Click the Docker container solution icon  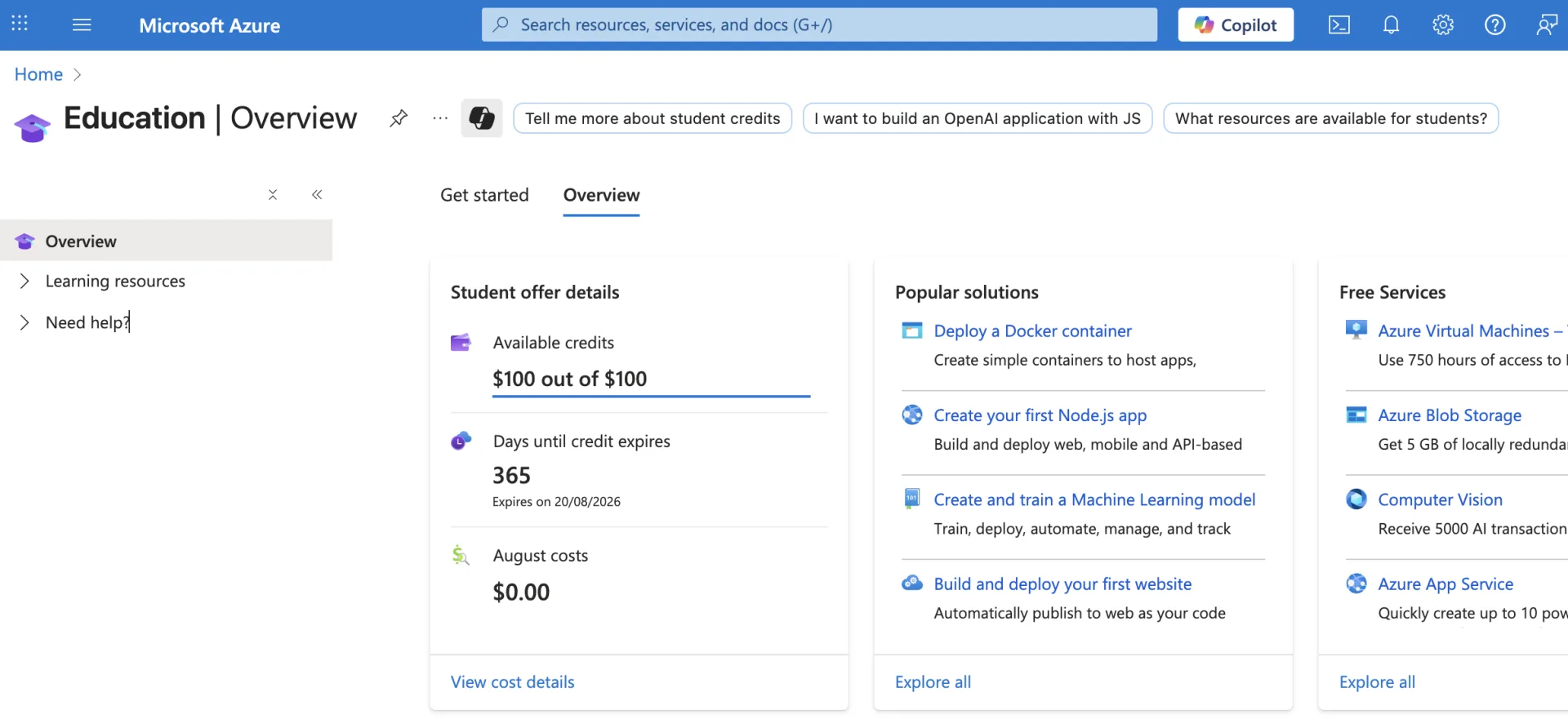pyautogui.click(x=911, y=331)
